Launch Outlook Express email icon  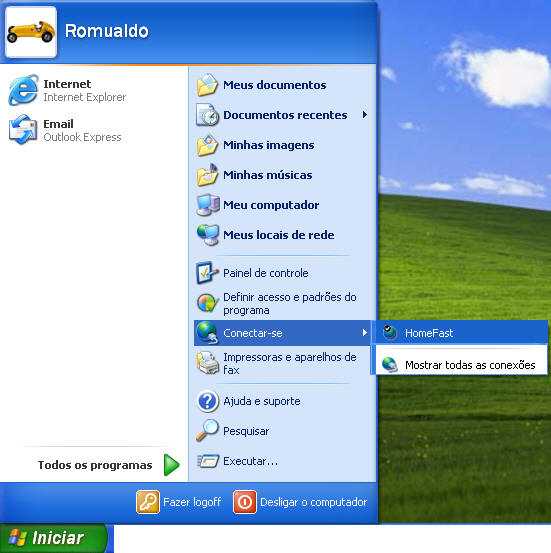point(23,130)
